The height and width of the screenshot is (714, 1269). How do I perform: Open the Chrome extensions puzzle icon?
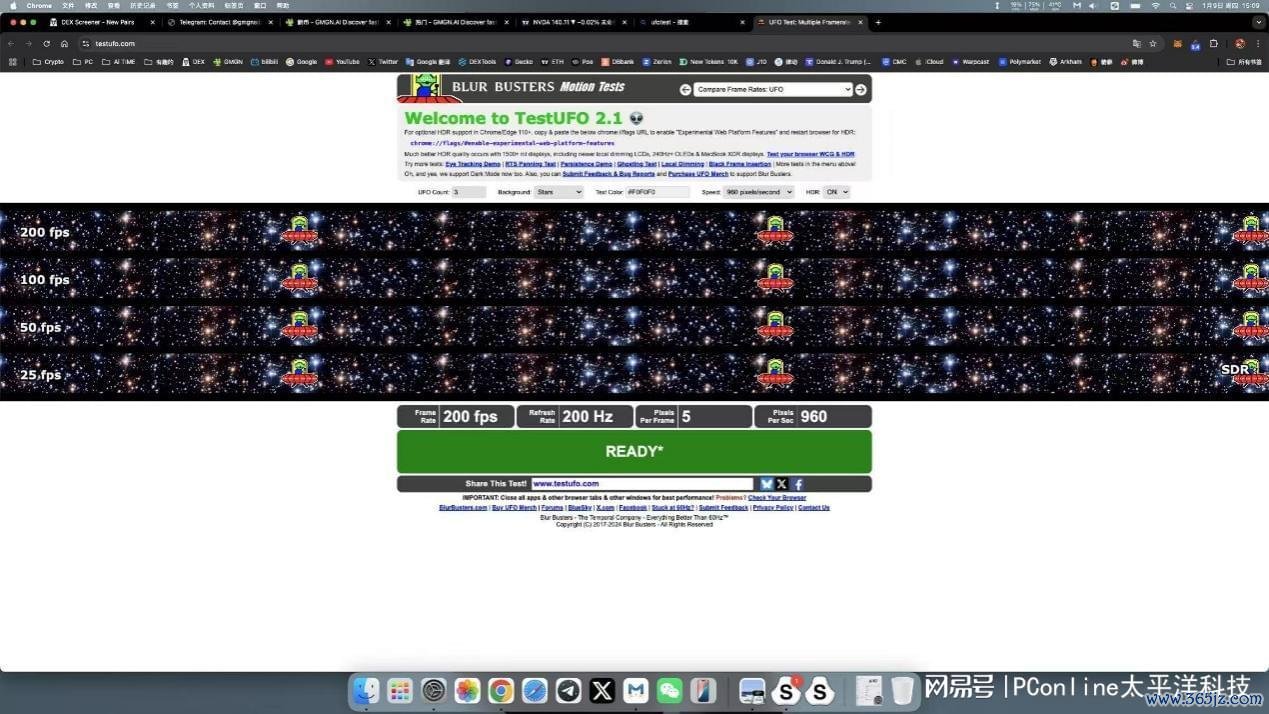pyautogui.click(x=1214, y=44)
